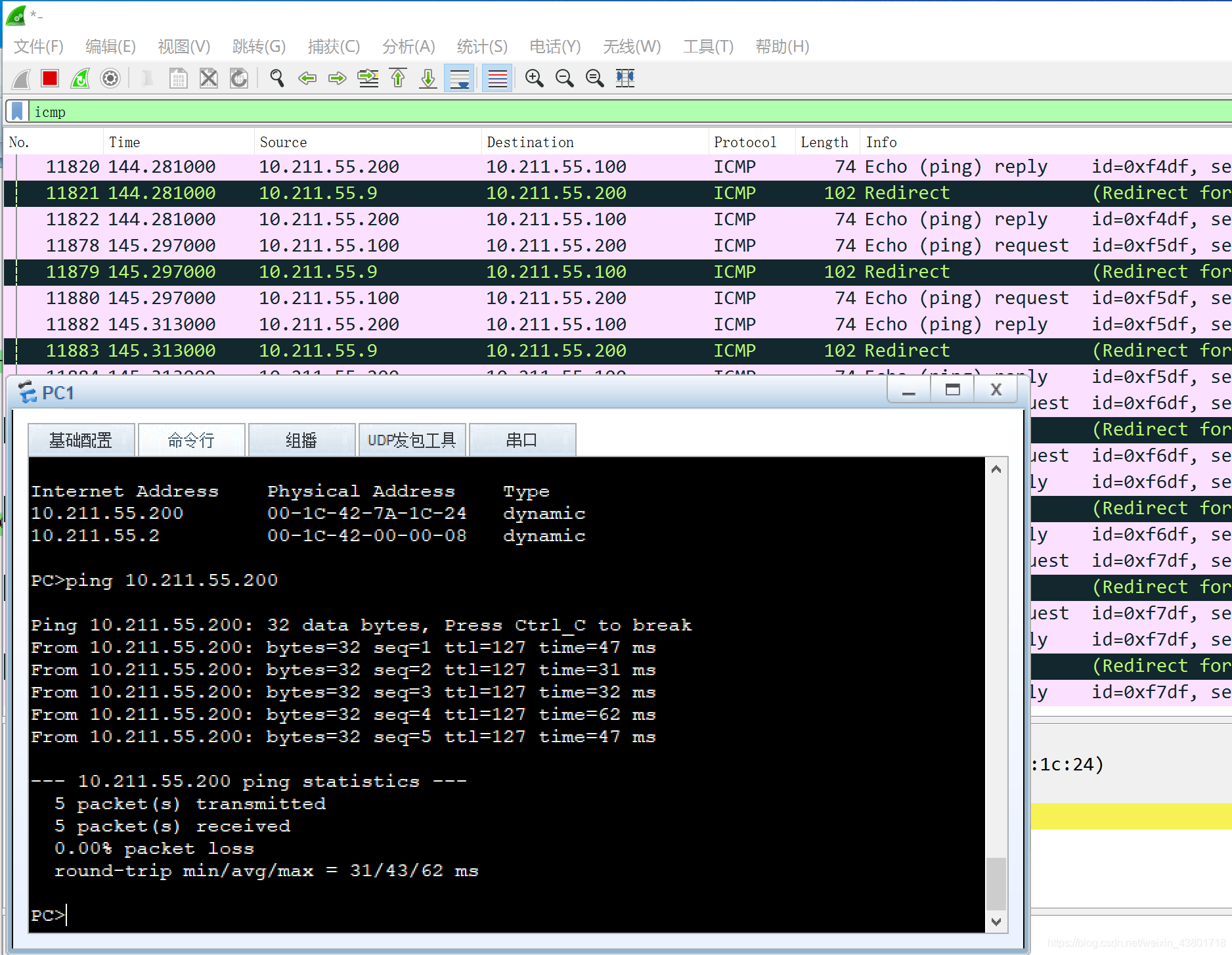1232x955 pixels.
Task: Stop capturing packets with red square
Action: pos(50,79)
